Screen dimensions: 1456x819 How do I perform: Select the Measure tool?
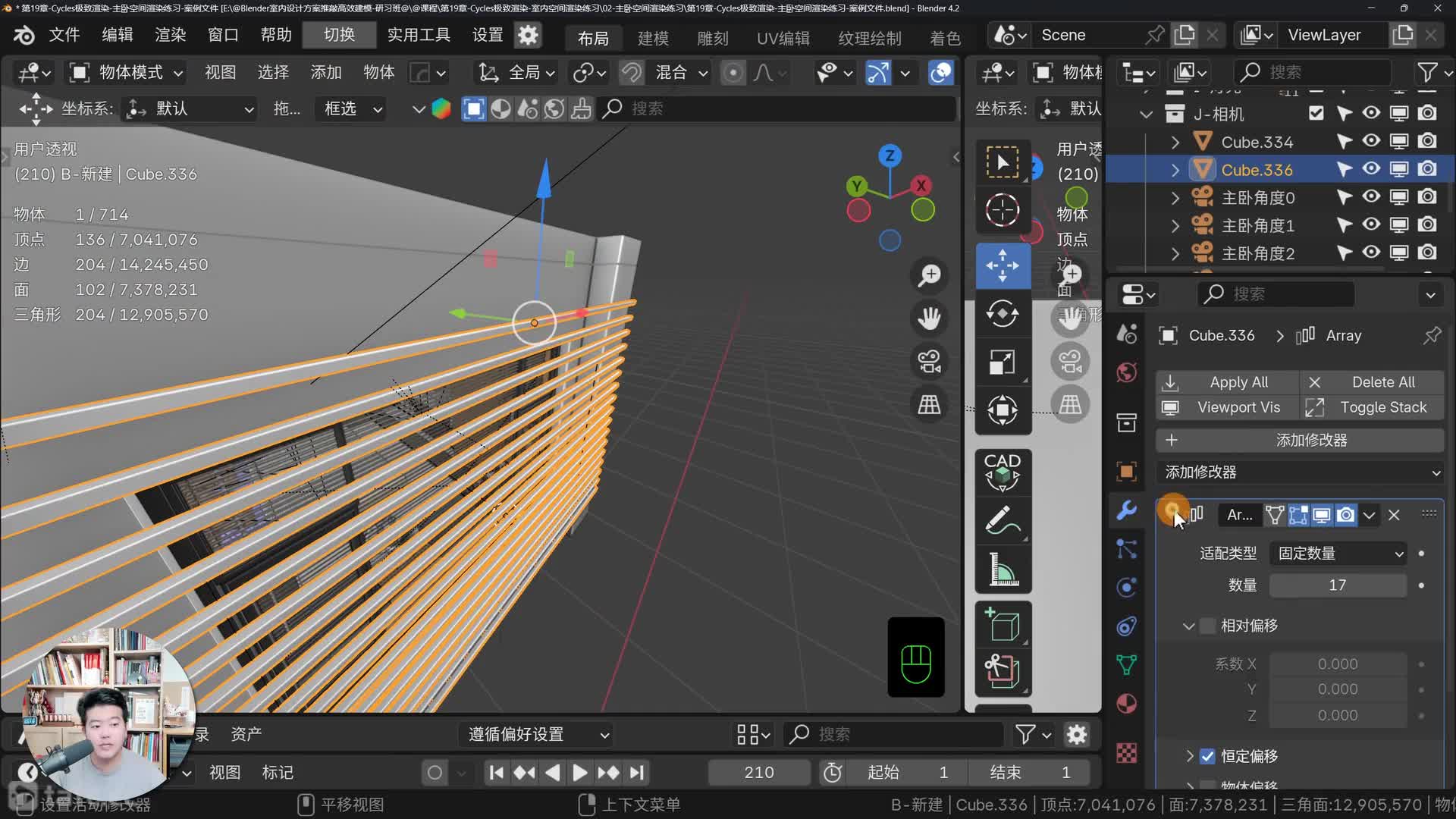1003,570
